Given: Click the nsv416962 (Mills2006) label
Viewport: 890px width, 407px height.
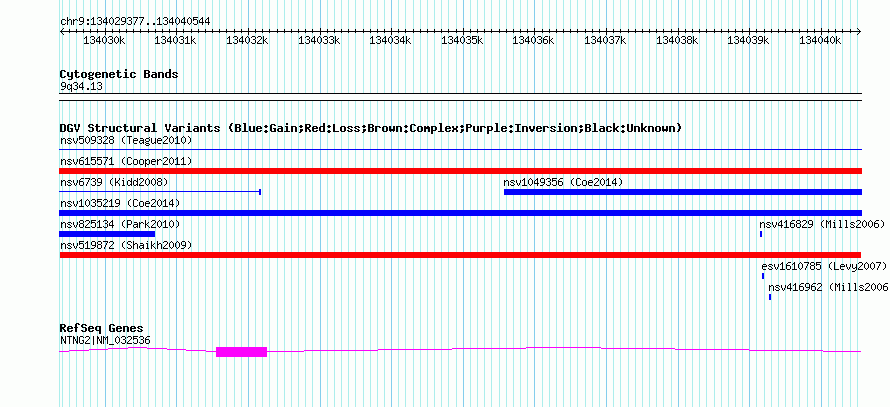Looking at the screenshot, I should [x=829, y=287].
